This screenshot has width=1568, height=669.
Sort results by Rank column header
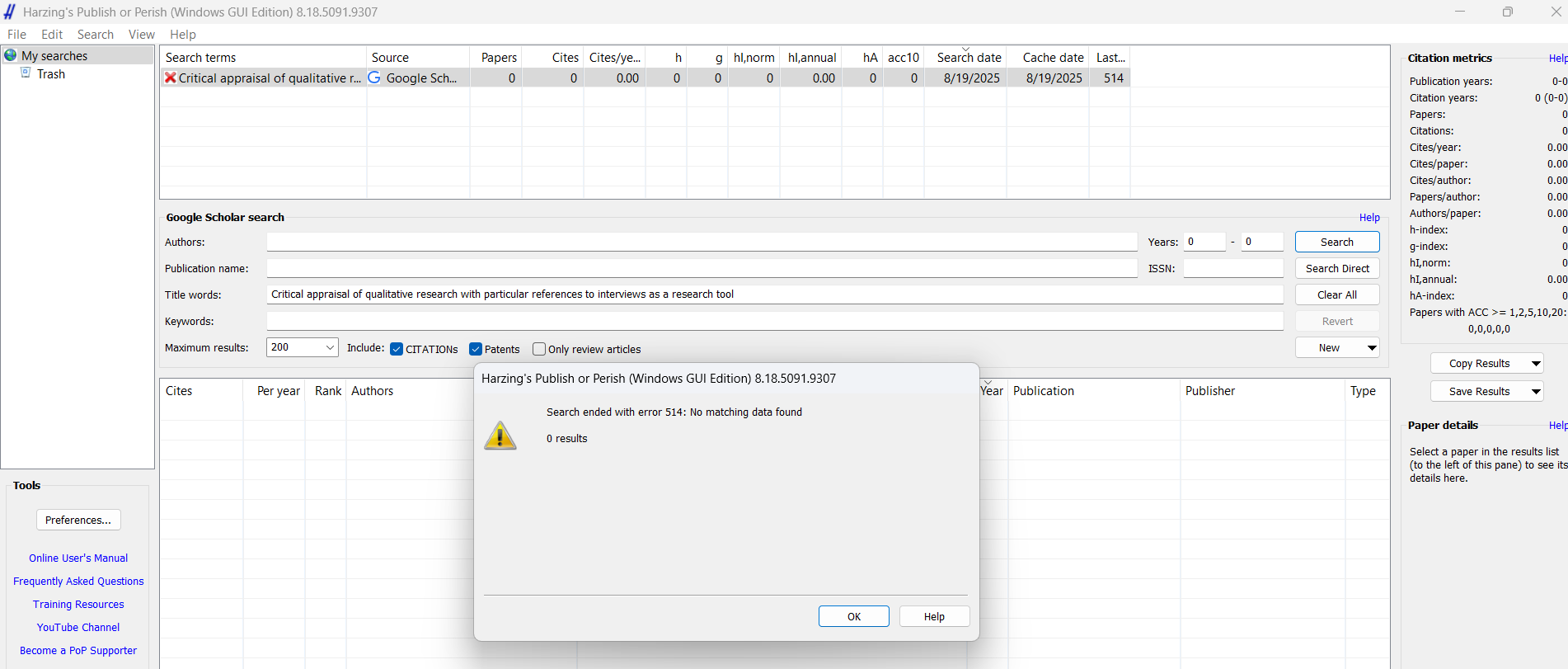point(326,391)
